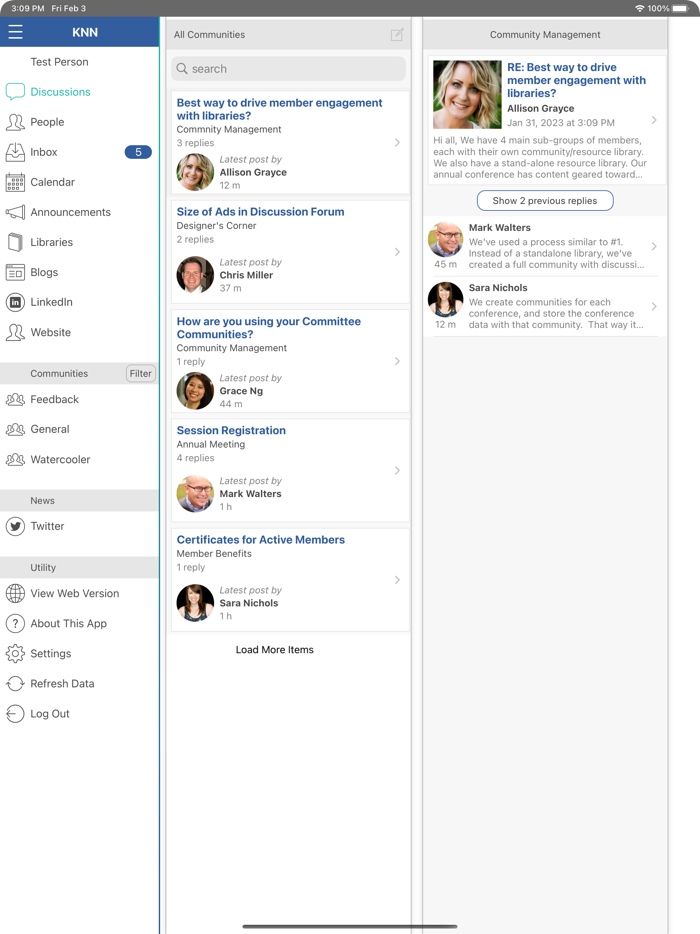Click the View Web Version globe icon
Screen dimensions: 700x934
[x=15, y=593]
